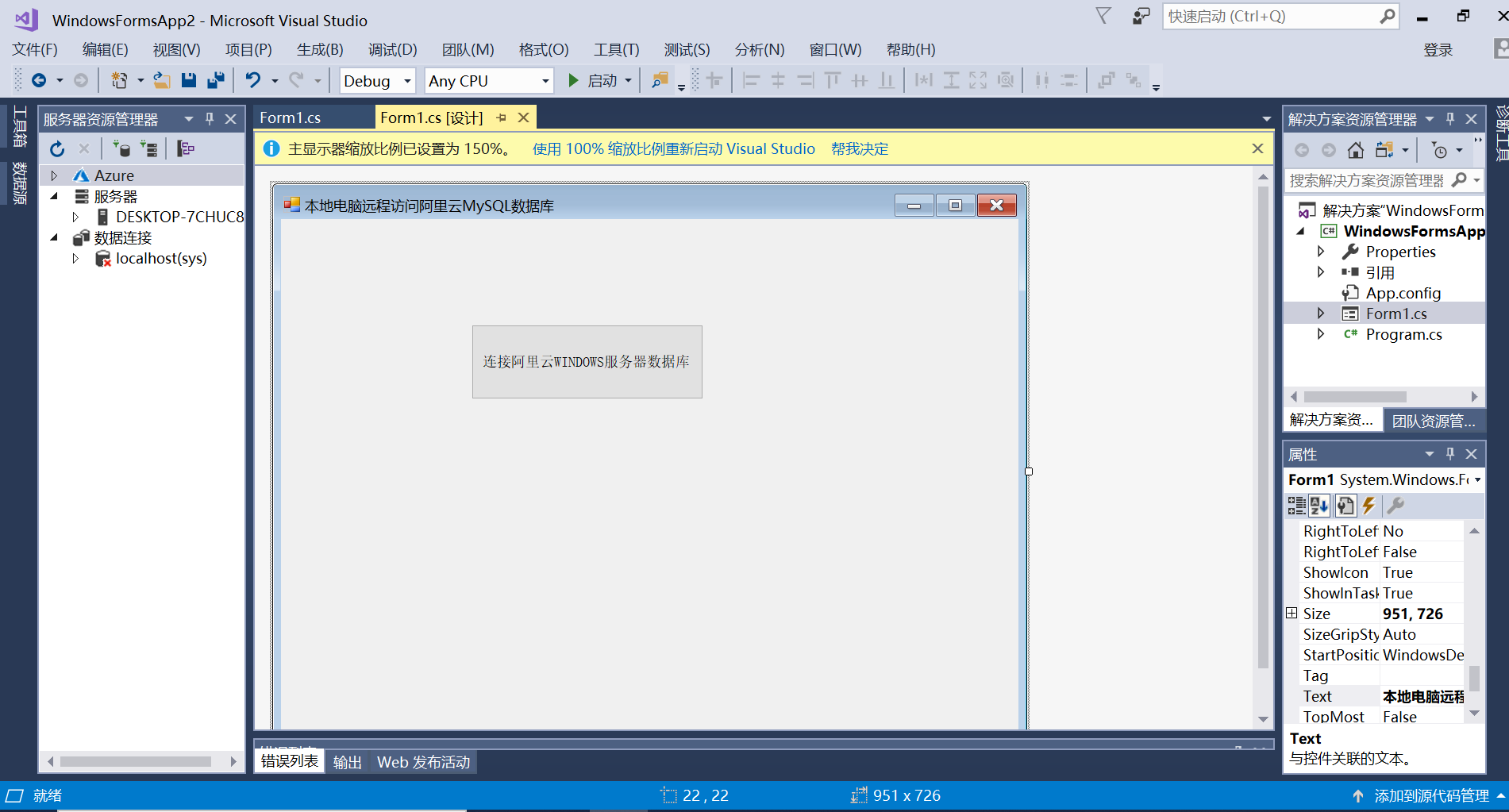Pin the Properties panel

click(1450, 454)
